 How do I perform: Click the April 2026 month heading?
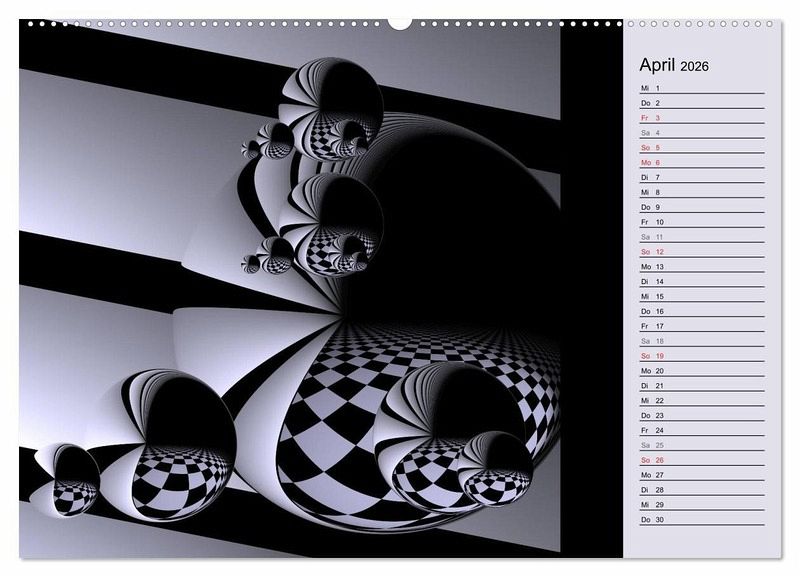click(x=674, y=65)
